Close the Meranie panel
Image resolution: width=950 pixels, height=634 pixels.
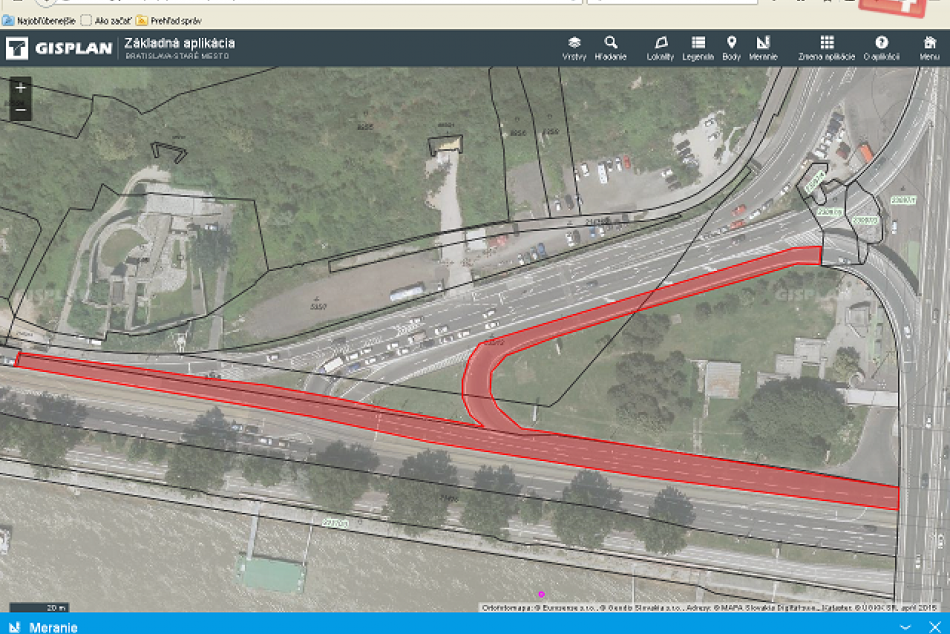click(934, 626)
